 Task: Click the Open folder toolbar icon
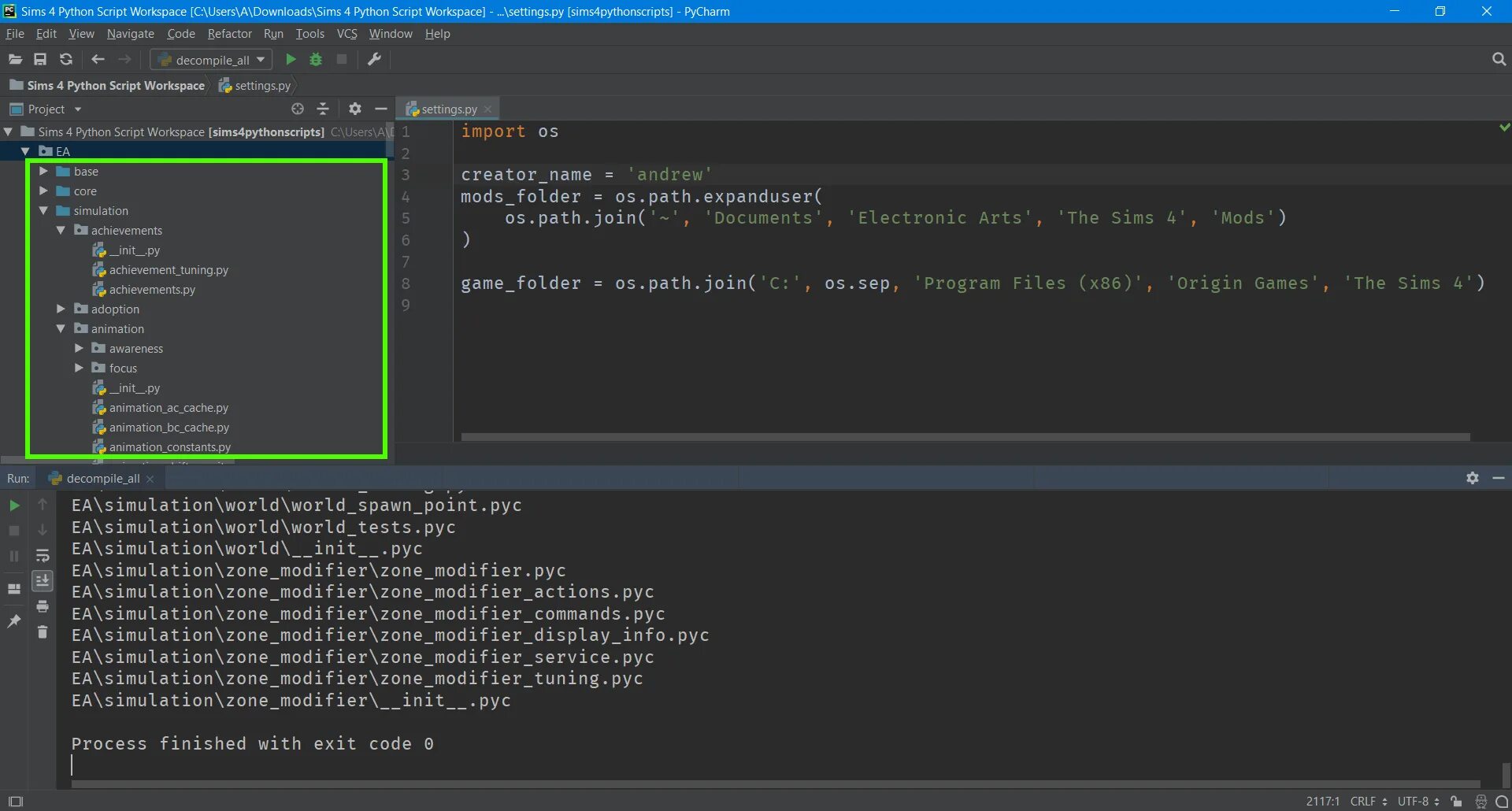tap(15, 60)
